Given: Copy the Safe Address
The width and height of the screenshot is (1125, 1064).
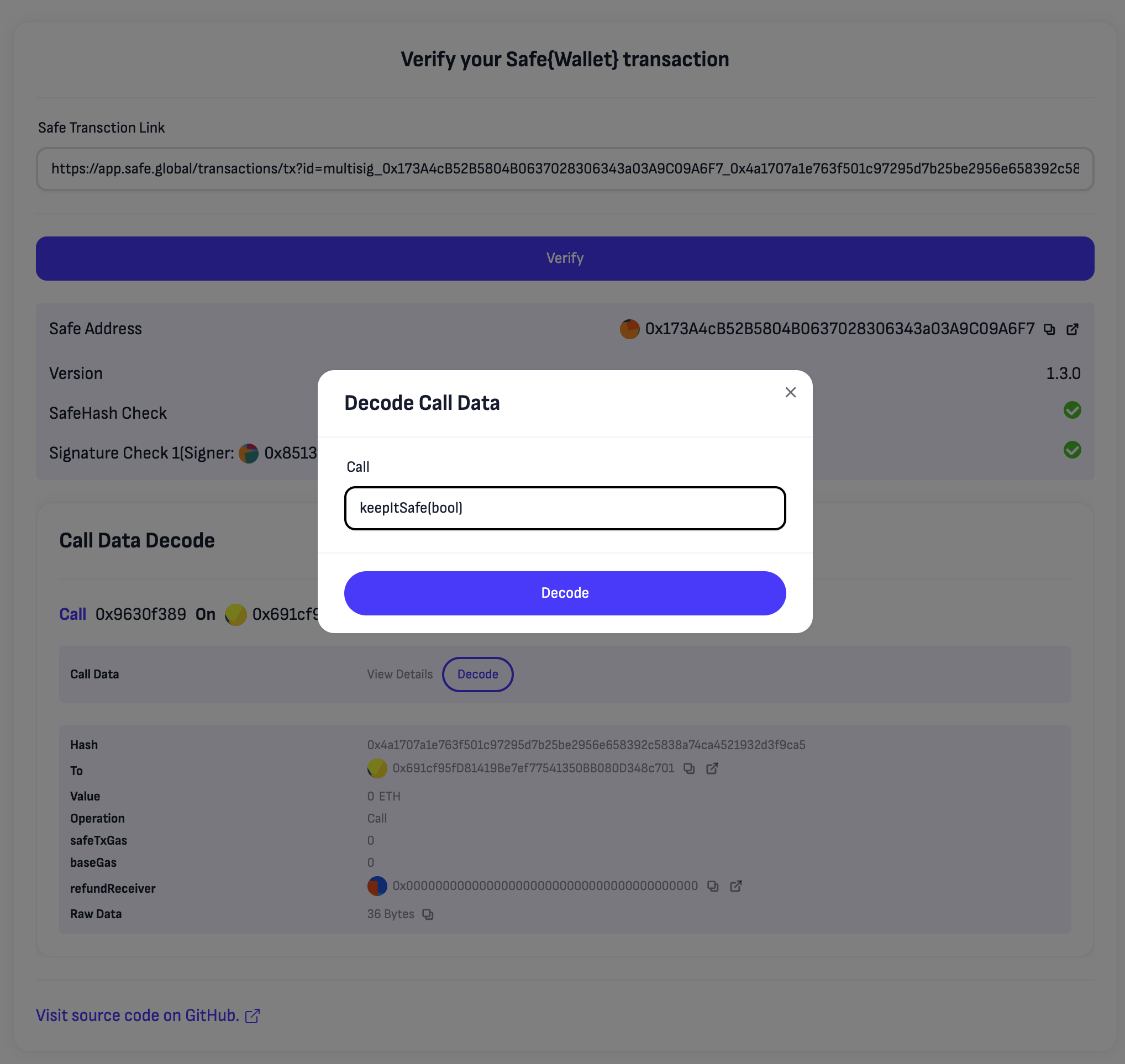Looking at the screenshot, I should coord(1049,329).
